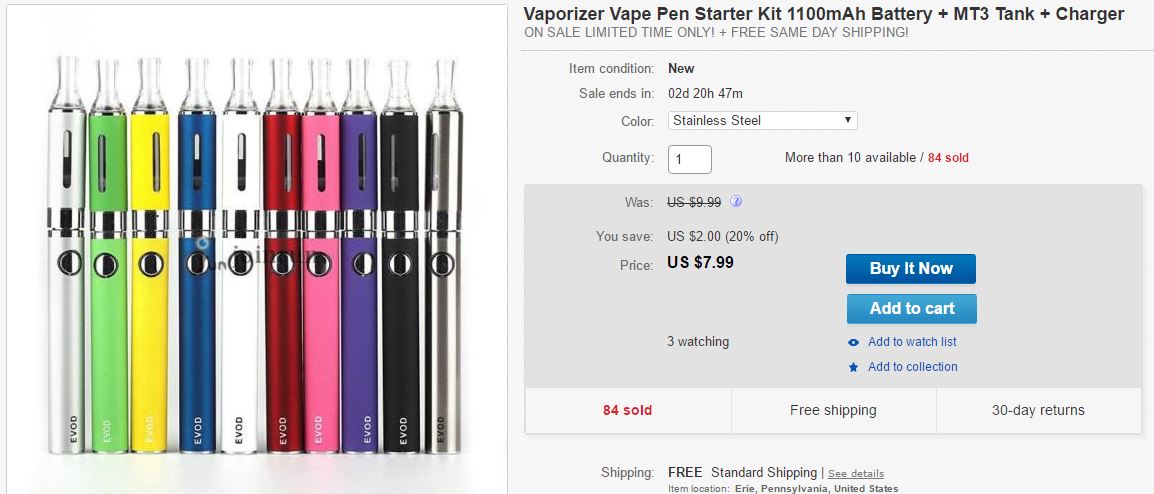
Task: Click the star icon beside Add to collection
Action: coord(853,367)
